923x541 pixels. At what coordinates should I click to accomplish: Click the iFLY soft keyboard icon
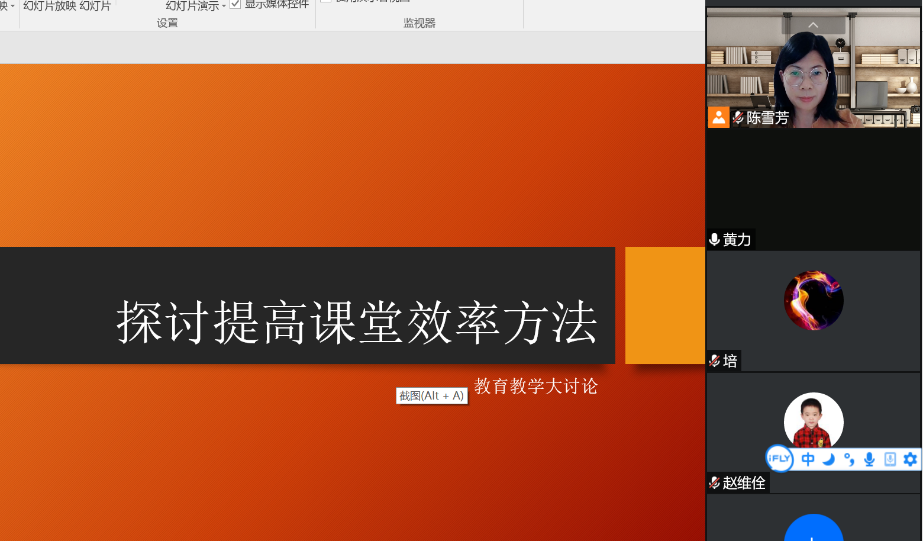click(x=890, y=459)
